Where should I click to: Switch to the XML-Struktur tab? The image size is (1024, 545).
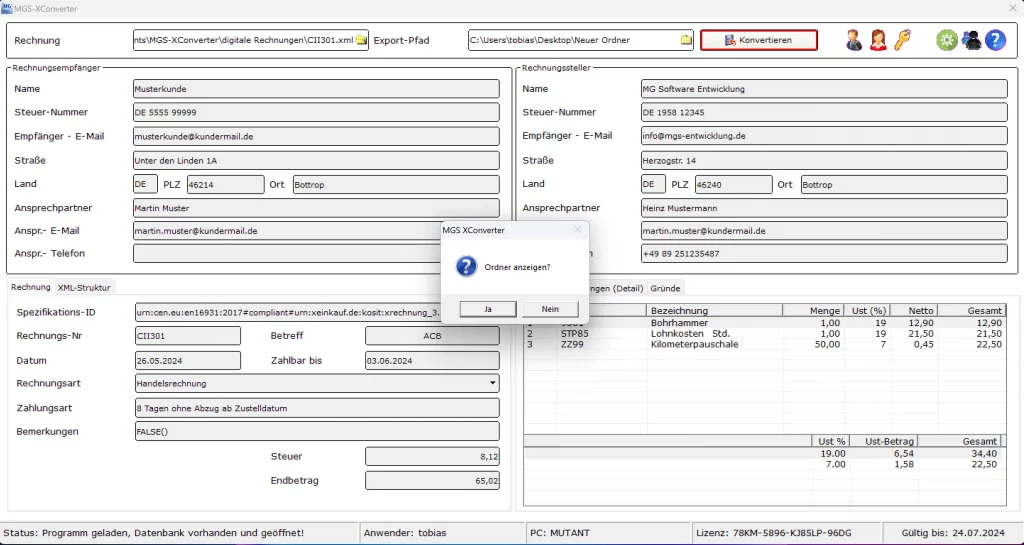[x=85, y=288]
